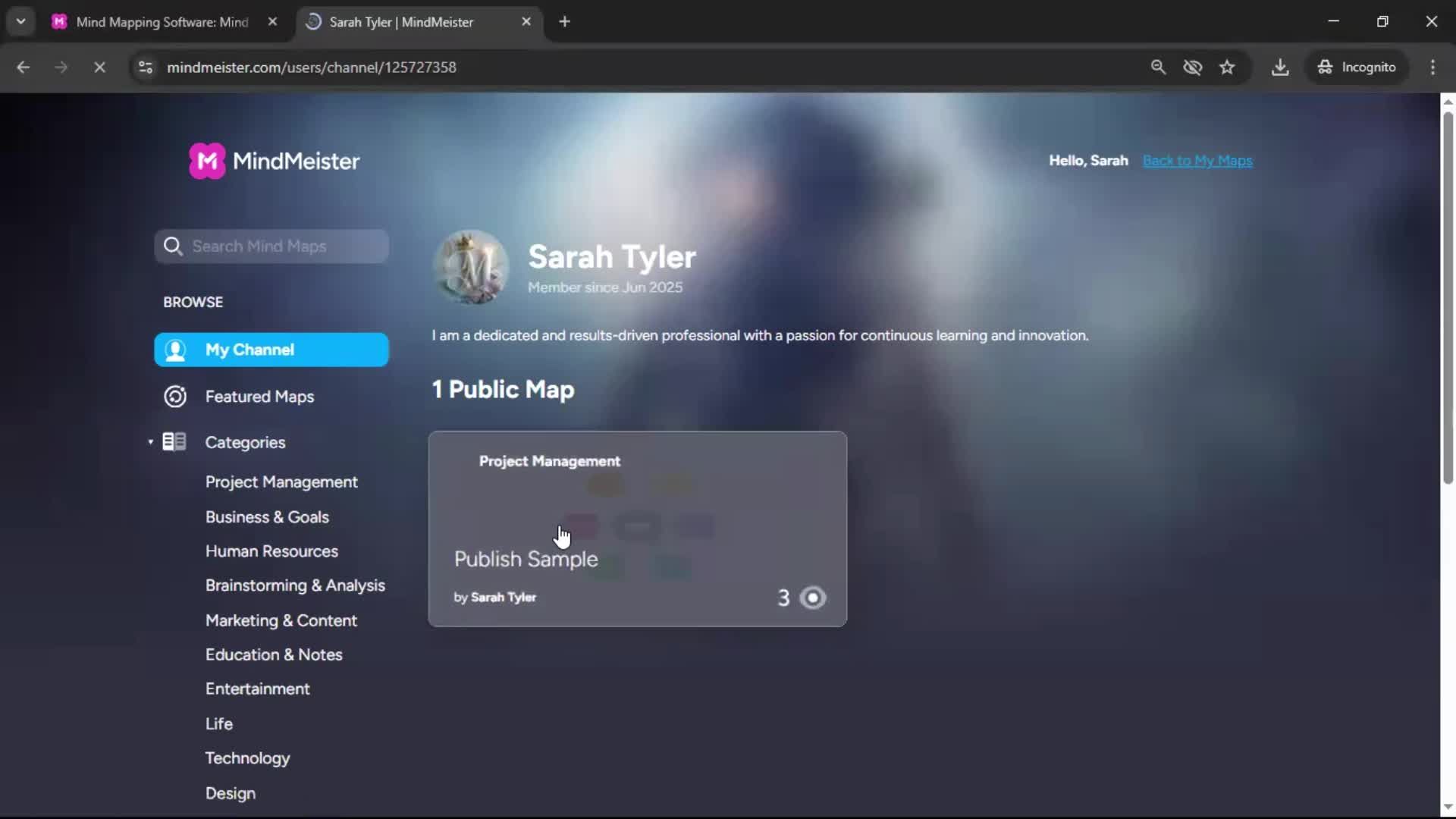The height and width of the screenshot is (819, 1456).
Task: Click the scrollbar down arrow
Action: coord(1448,807)
